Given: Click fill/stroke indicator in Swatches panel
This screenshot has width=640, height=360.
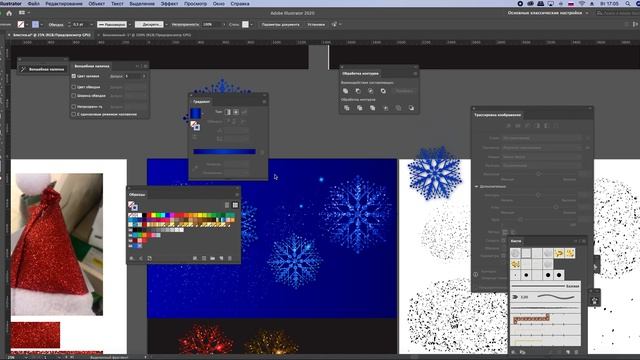Looking at the screenshot, I should (133, 205).
